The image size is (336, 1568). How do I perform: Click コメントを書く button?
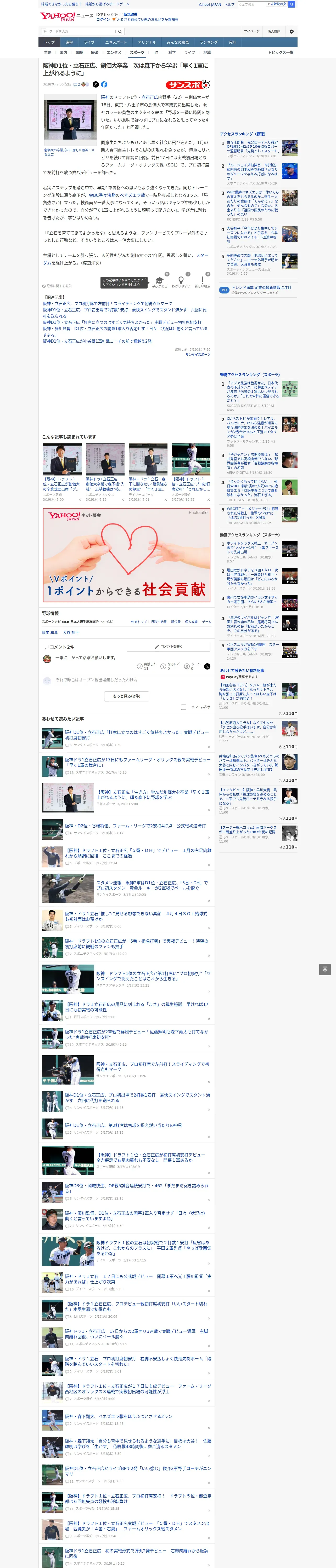[x=169, y=647]
